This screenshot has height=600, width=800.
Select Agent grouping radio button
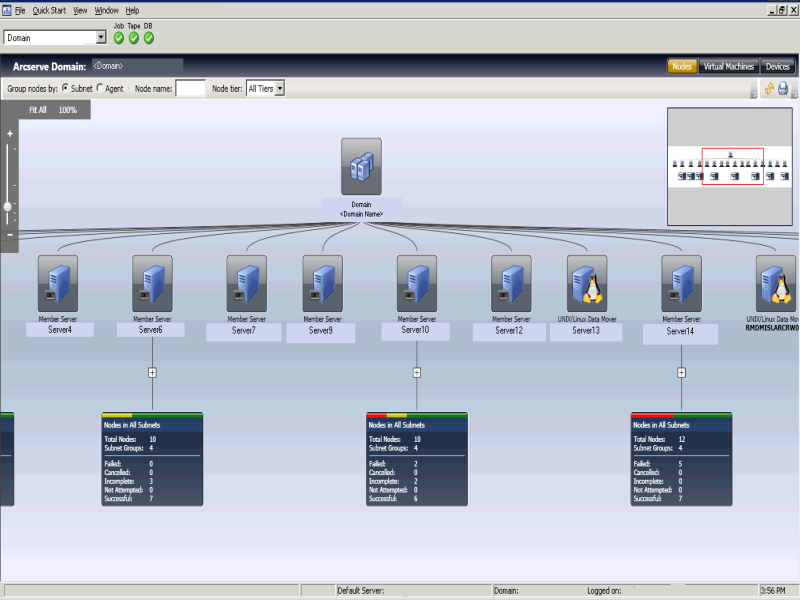99,88
